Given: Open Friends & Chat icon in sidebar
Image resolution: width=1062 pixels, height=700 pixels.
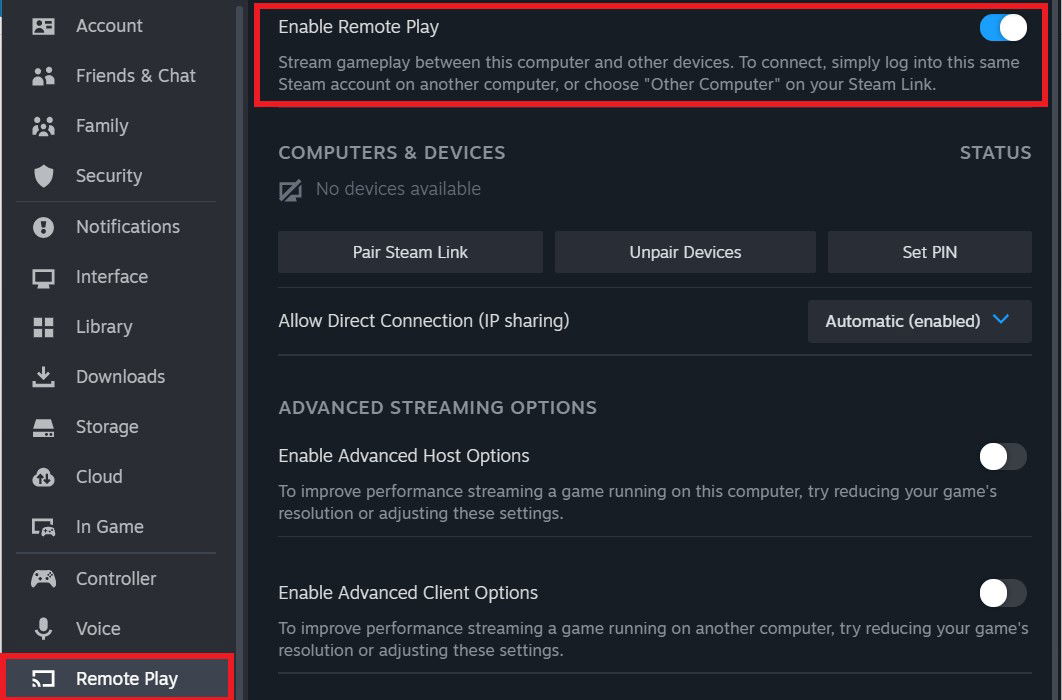Looking at the screenshot, I should (43, 76).
